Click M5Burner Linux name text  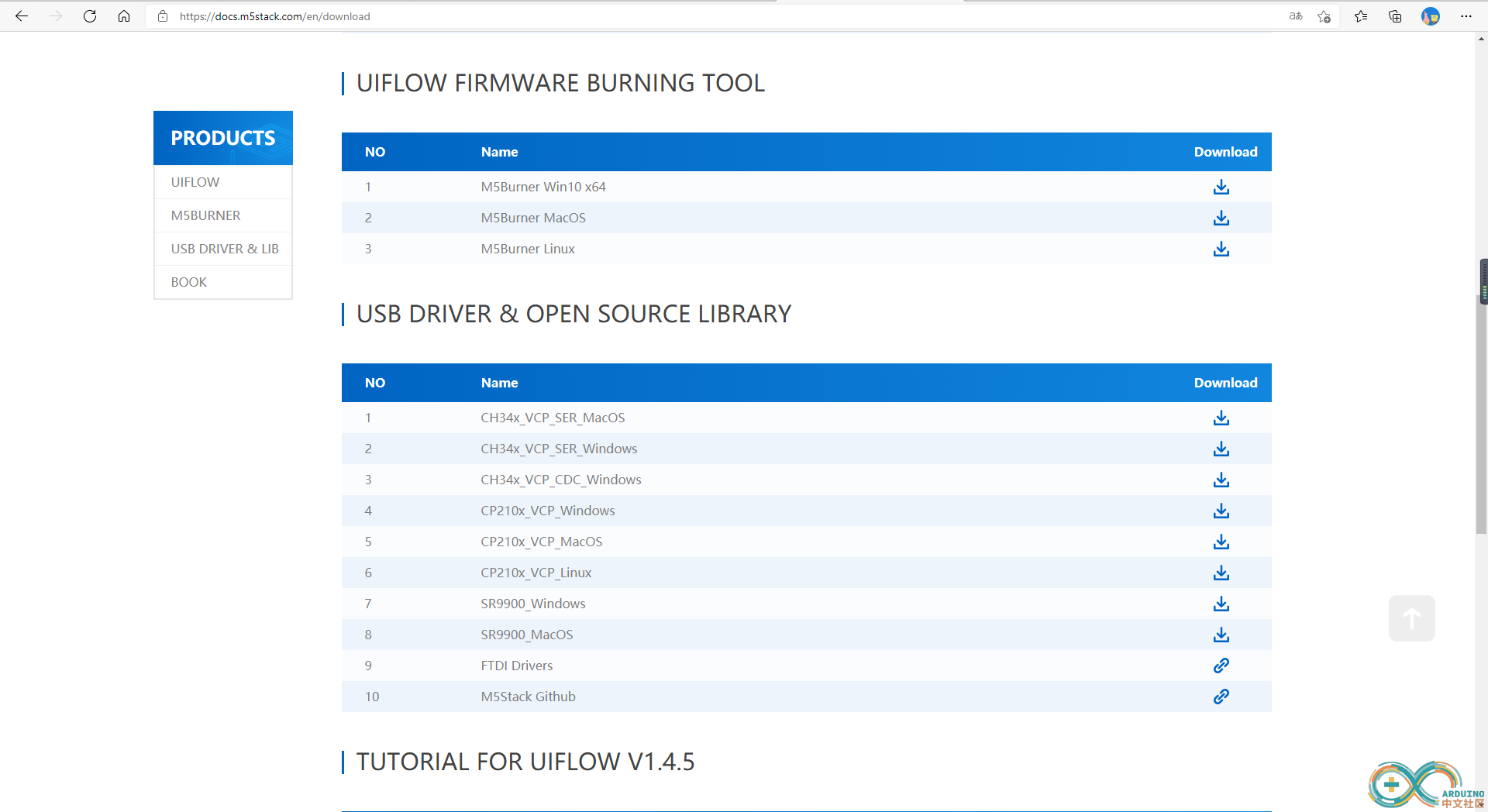click(528, 249)
